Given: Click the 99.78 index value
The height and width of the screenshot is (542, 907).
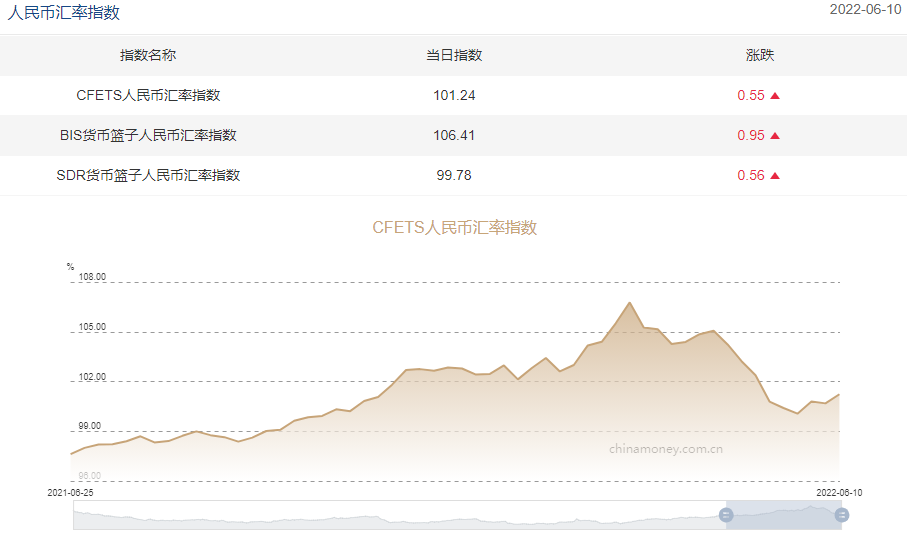Looking at the screenshot, I should tap(454, 175).
